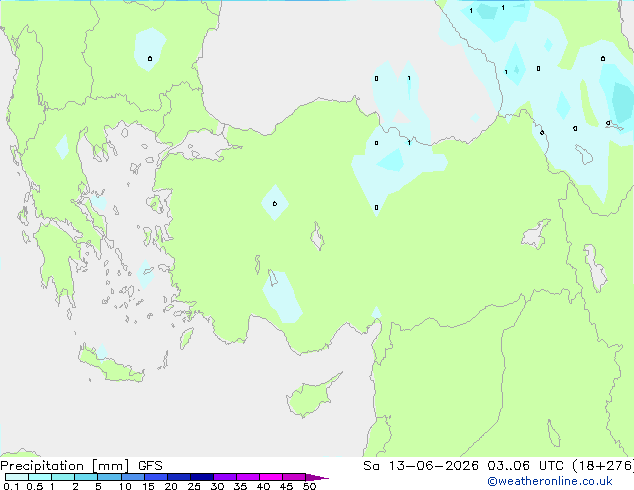Click the '10' legend scale label
The width and height of the screenshot is (634, 490).
[125, 486]
